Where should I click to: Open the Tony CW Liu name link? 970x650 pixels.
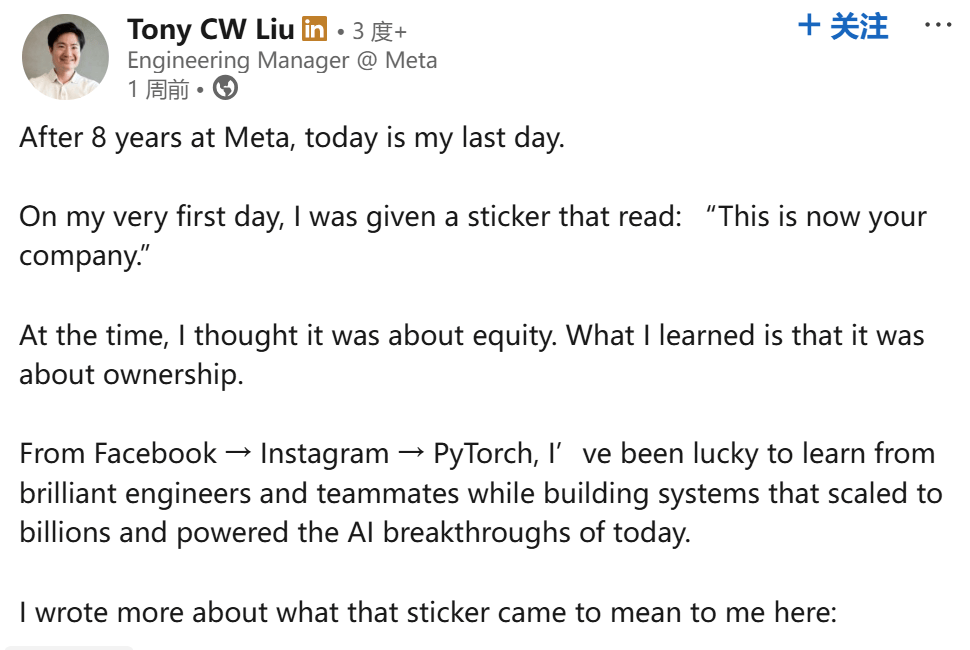[x=211, y=30]
